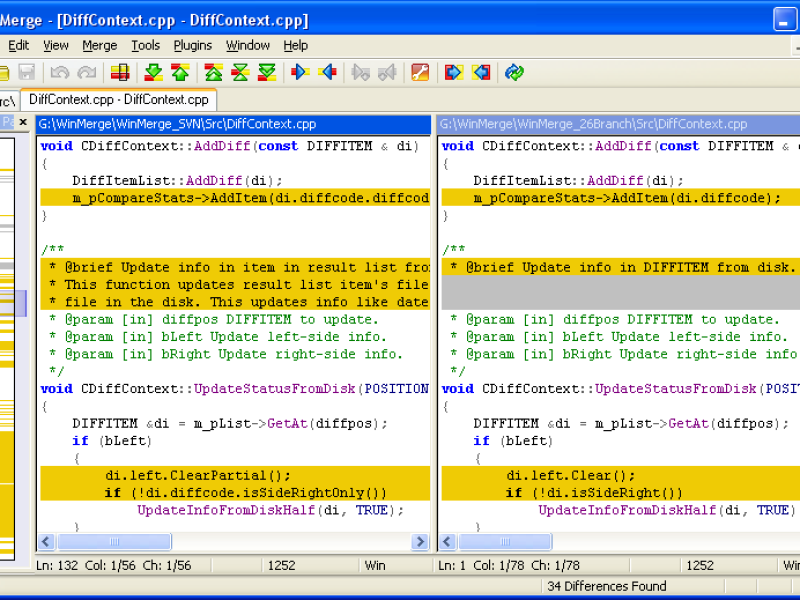Open the Tools menu
800x600 pixels.
tap(145, 45)
